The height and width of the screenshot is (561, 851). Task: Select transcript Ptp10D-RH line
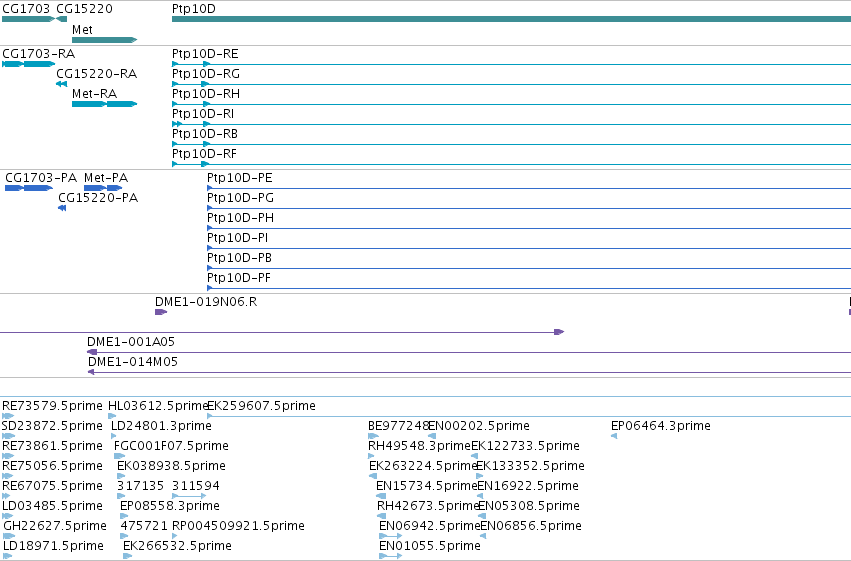(x=511, y=104)
